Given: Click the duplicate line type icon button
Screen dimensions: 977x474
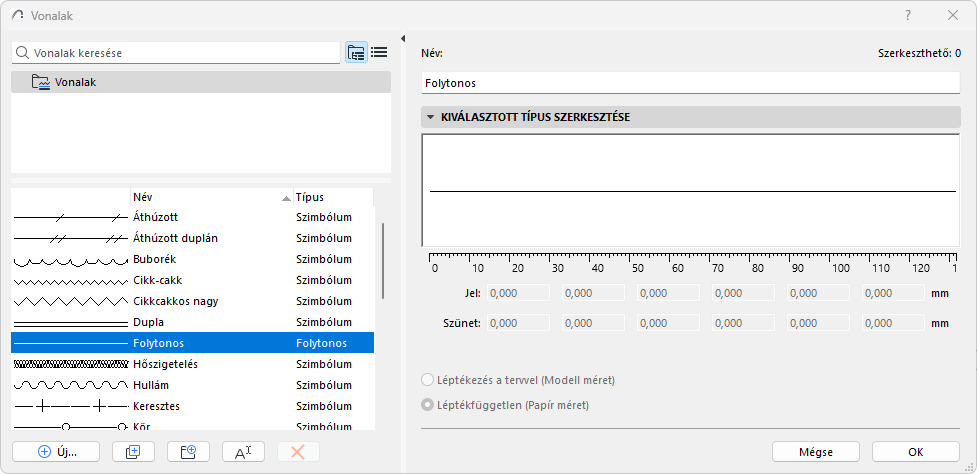Looking at the screenshot, I should tap(133, 452).
